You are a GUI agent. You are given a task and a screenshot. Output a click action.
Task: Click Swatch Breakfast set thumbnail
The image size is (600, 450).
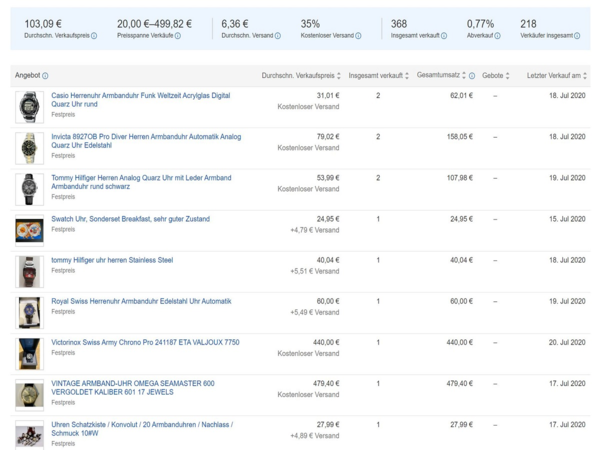click(29, 230)
